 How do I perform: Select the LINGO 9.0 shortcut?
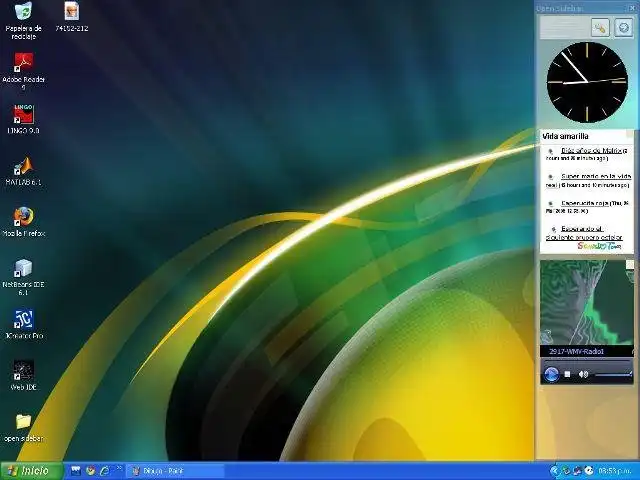[23, 119]
